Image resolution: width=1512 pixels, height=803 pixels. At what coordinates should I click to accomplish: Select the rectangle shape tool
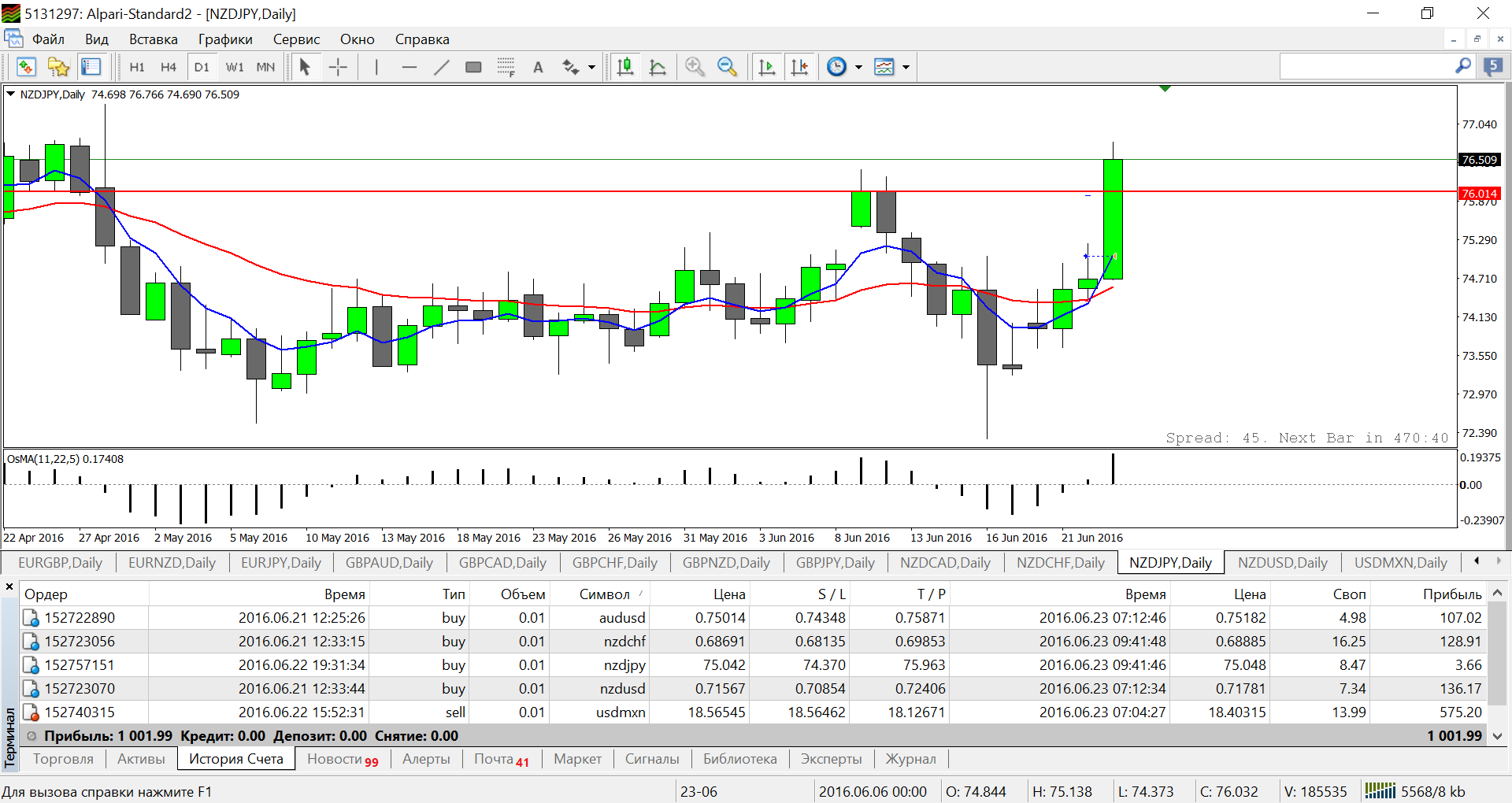473,67
